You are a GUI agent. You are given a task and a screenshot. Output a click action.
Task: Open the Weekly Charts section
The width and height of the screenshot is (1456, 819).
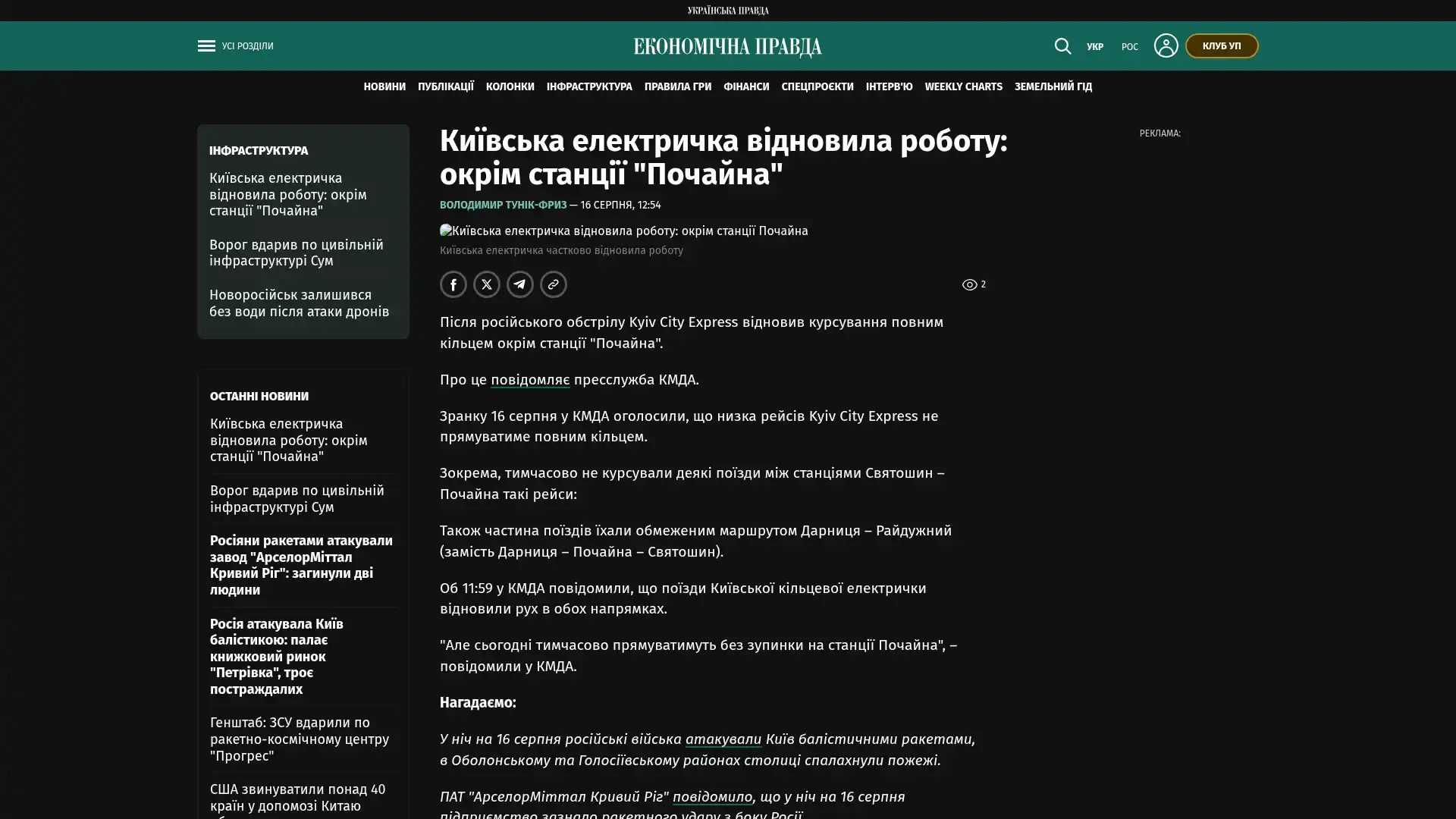[964, 86]
